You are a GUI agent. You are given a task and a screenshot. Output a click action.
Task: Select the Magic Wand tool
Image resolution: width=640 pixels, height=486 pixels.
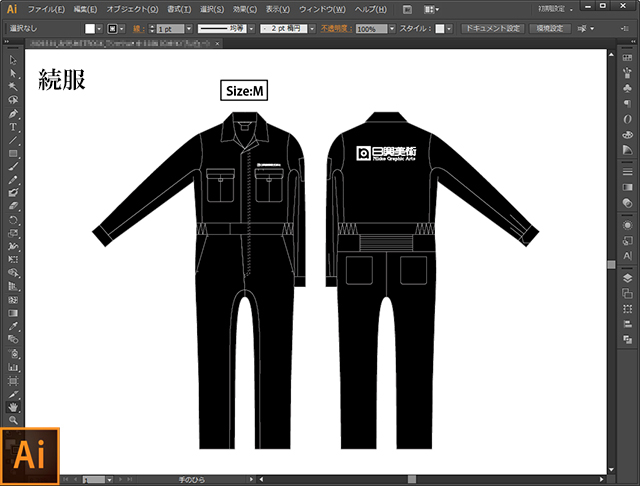[x=13, y=87]
